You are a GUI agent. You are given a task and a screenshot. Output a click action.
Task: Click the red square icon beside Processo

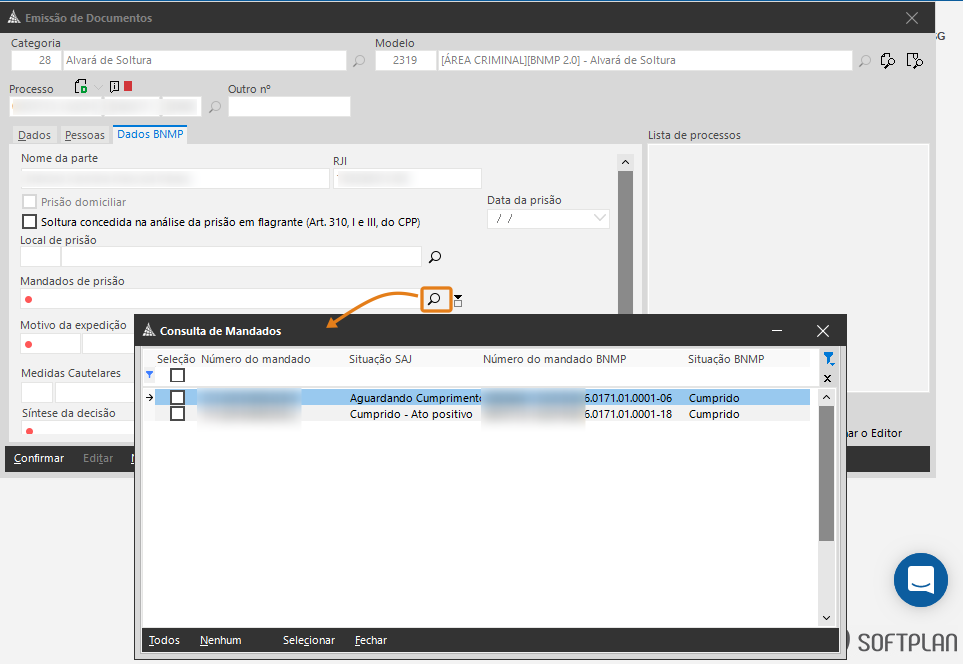tap(128, 87)
